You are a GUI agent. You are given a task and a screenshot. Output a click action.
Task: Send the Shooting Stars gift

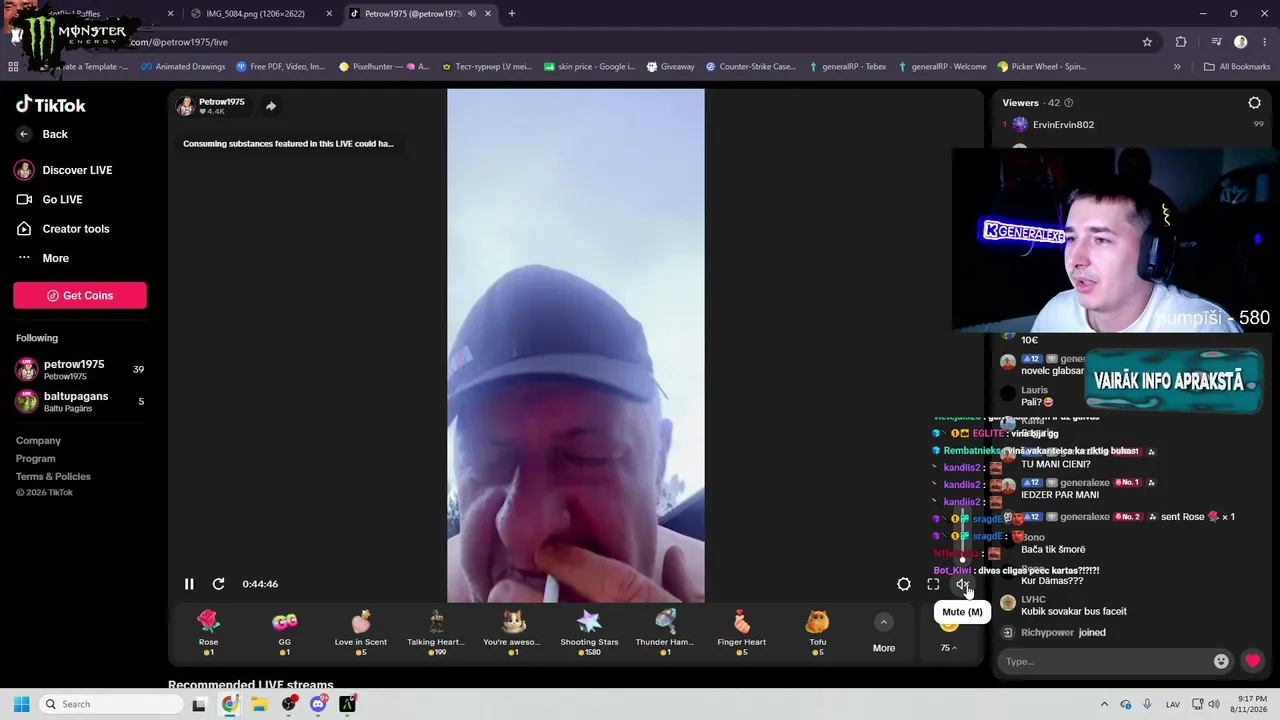tap(589, 632)
